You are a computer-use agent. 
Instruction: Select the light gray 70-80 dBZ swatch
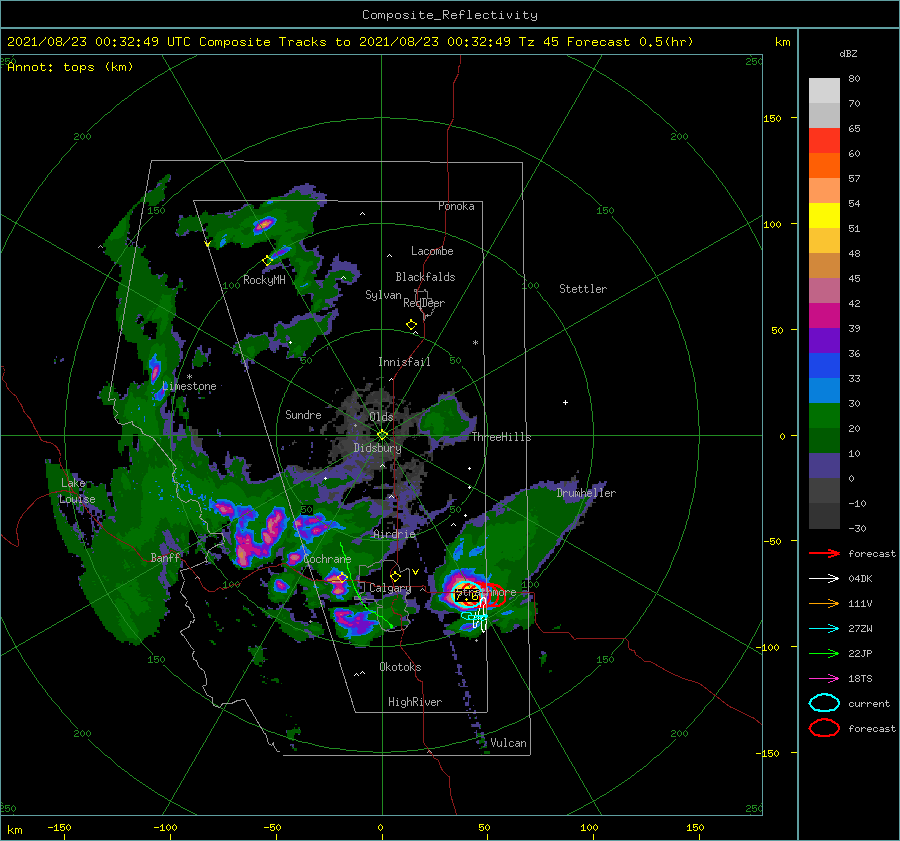tap(824, 91)
